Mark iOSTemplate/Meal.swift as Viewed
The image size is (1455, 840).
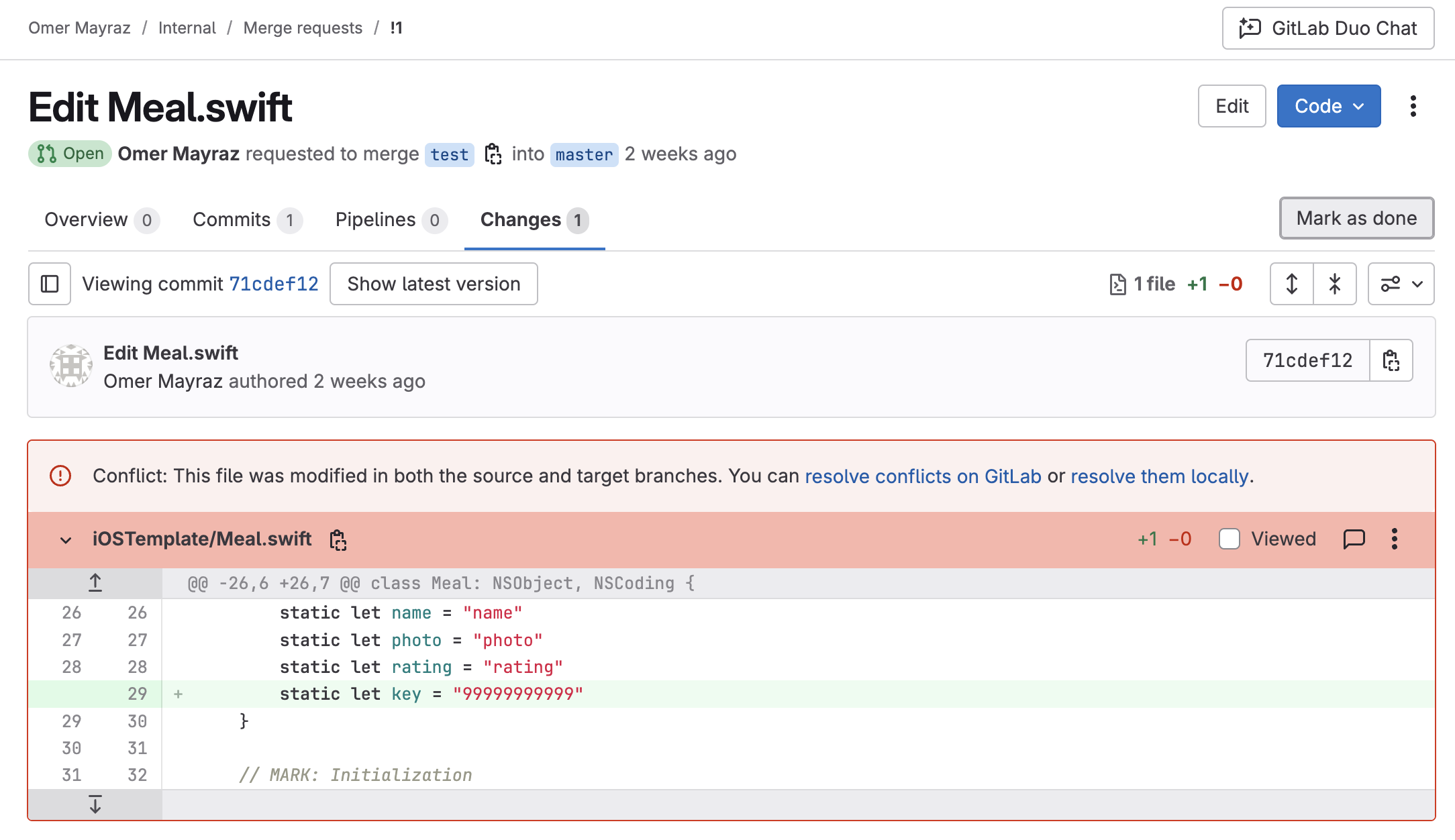(x=1230, y=539)
